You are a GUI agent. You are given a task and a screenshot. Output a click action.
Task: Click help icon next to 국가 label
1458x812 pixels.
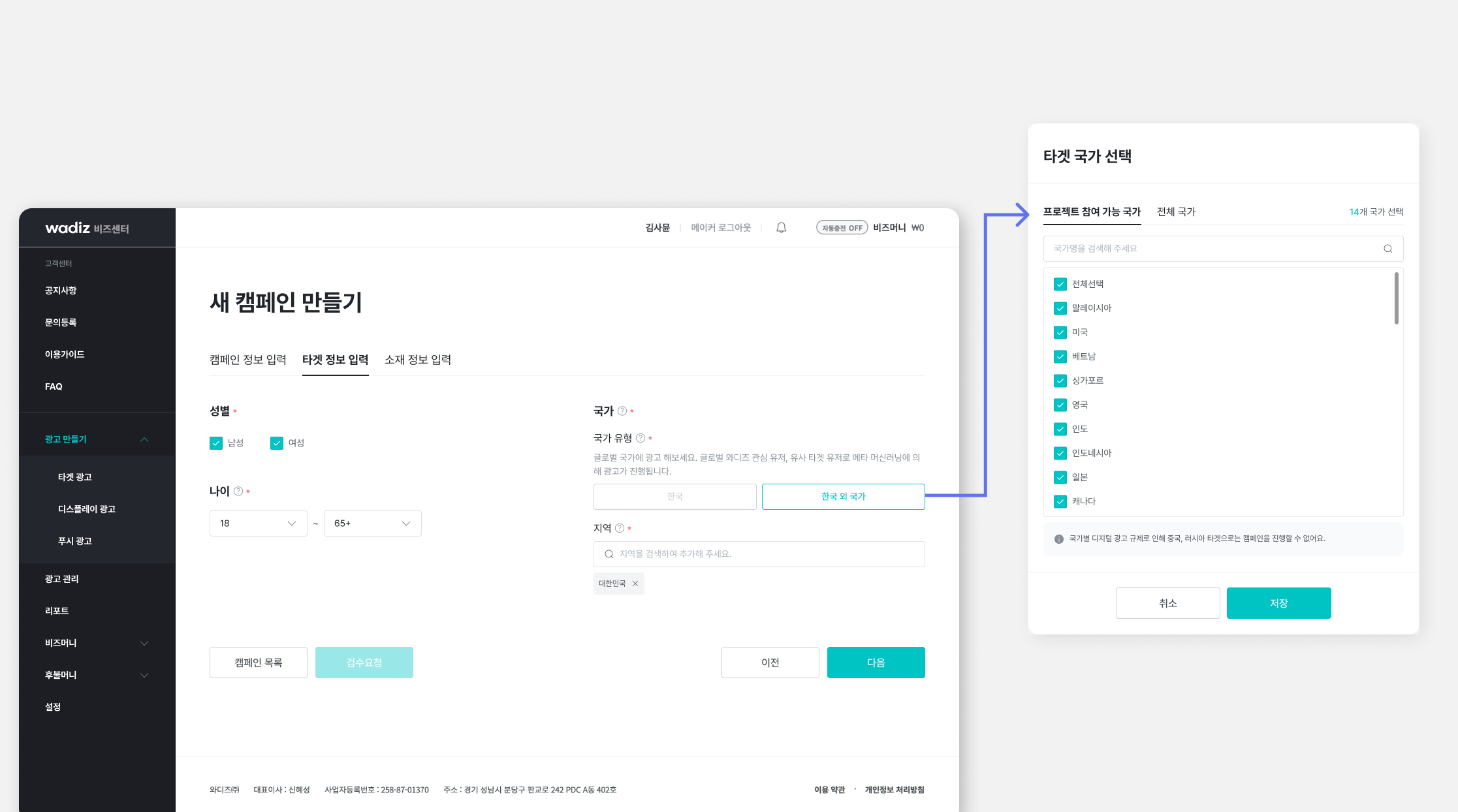point(622,411)
